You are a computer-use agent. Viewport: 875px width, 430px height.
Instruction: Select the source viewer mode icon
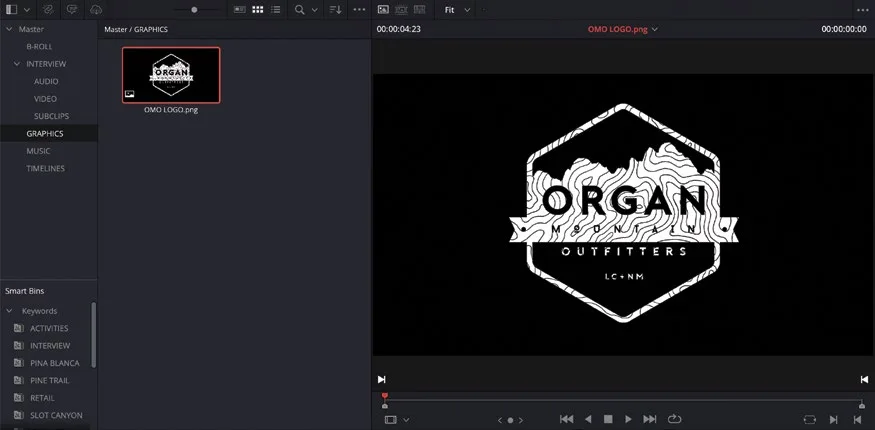click(x=383, y=9)
